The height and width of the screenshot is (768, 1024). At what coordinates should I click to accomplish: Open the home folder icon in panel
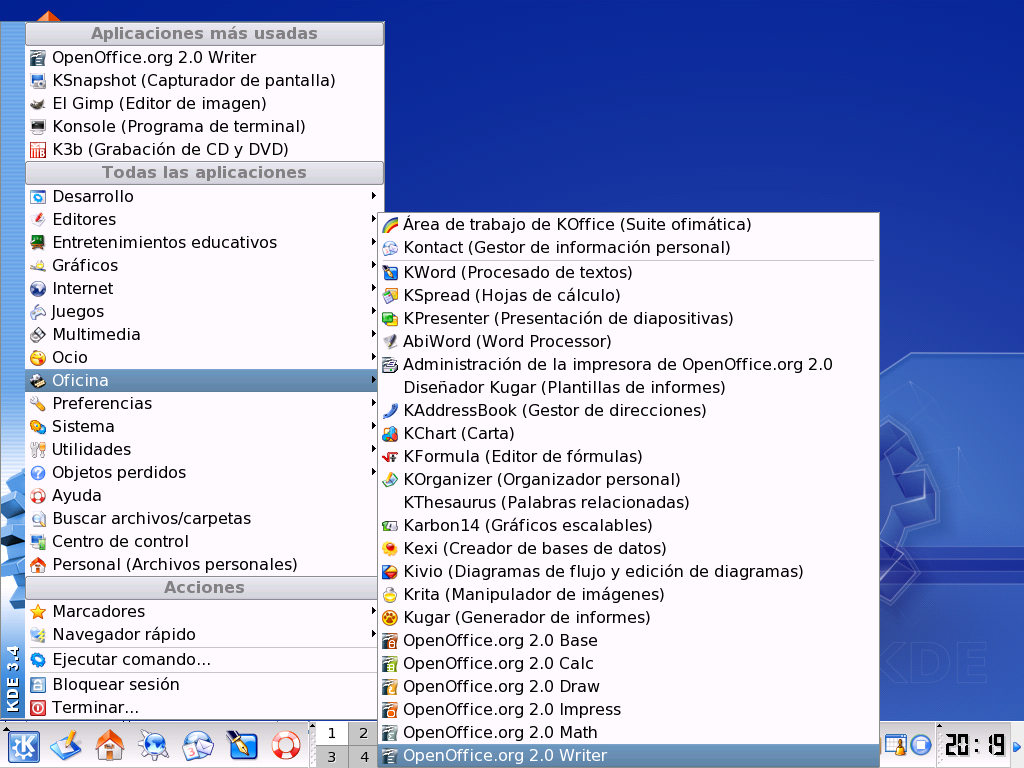pos(109,745)
